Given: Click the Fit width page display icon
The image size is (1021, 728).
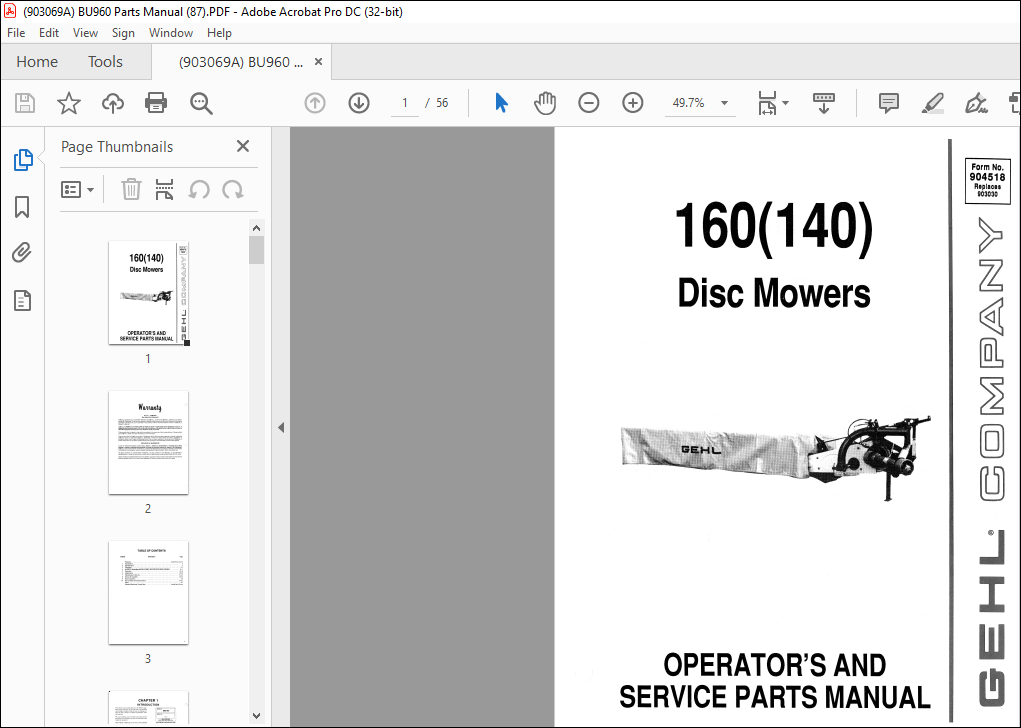Looking at the screenshot, I should click(x=768, y=103).
